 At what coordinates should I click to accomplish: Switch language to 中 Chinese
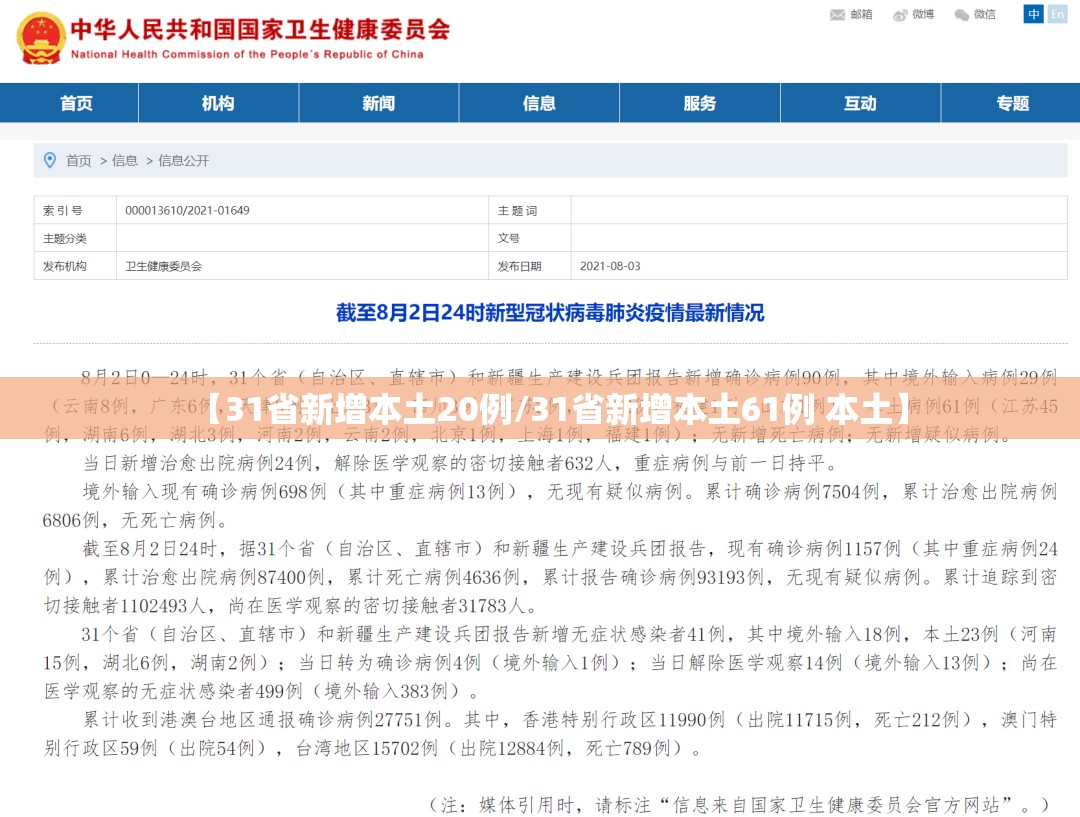pos(1033,14)
